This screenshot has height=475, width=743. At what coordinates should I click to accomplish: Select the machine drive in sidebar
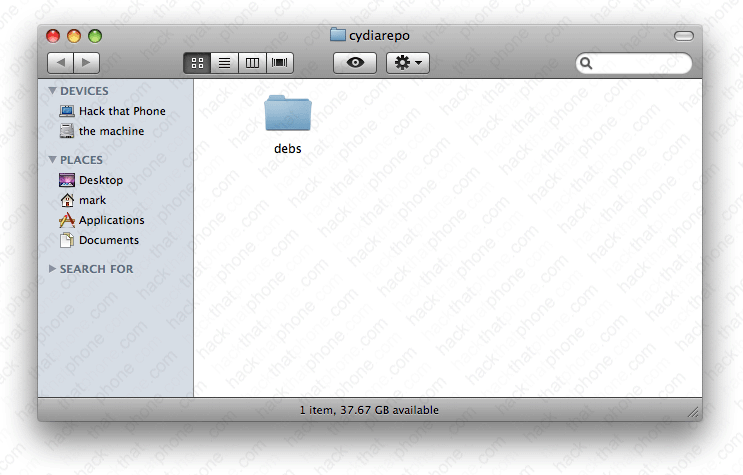point(110,131)
